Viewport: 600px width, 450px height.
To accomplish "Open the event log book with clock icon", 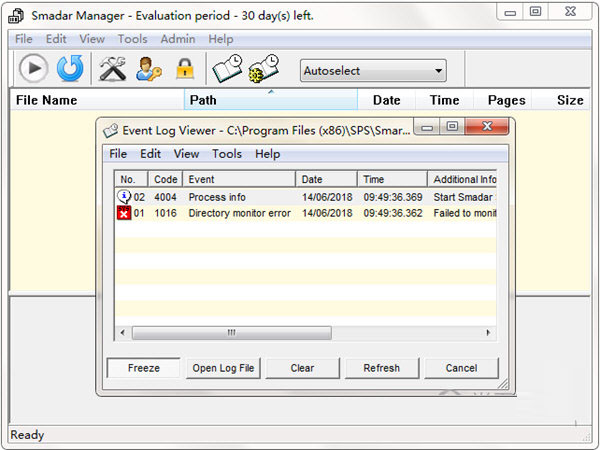I will (x=228, y=68).
